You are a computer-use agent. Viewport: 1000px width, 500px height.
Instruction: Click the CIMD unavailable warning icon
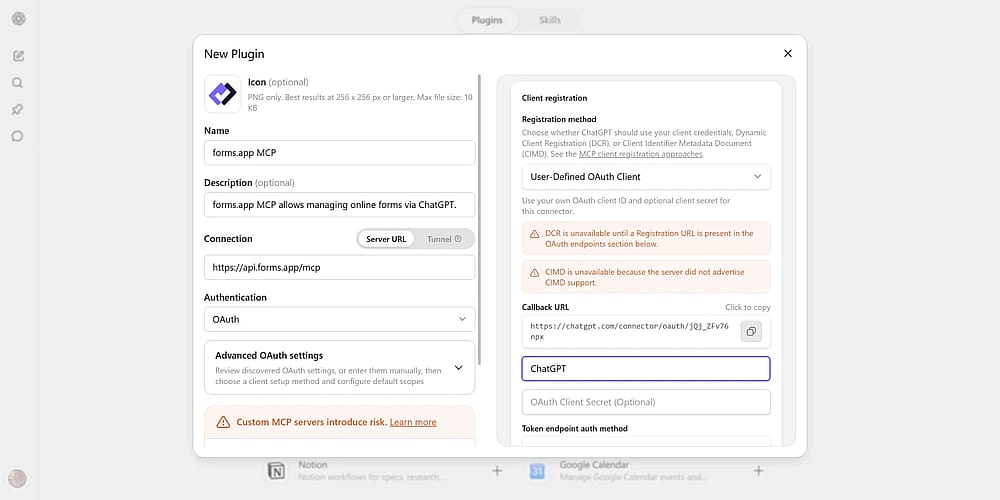click(534, 272)
